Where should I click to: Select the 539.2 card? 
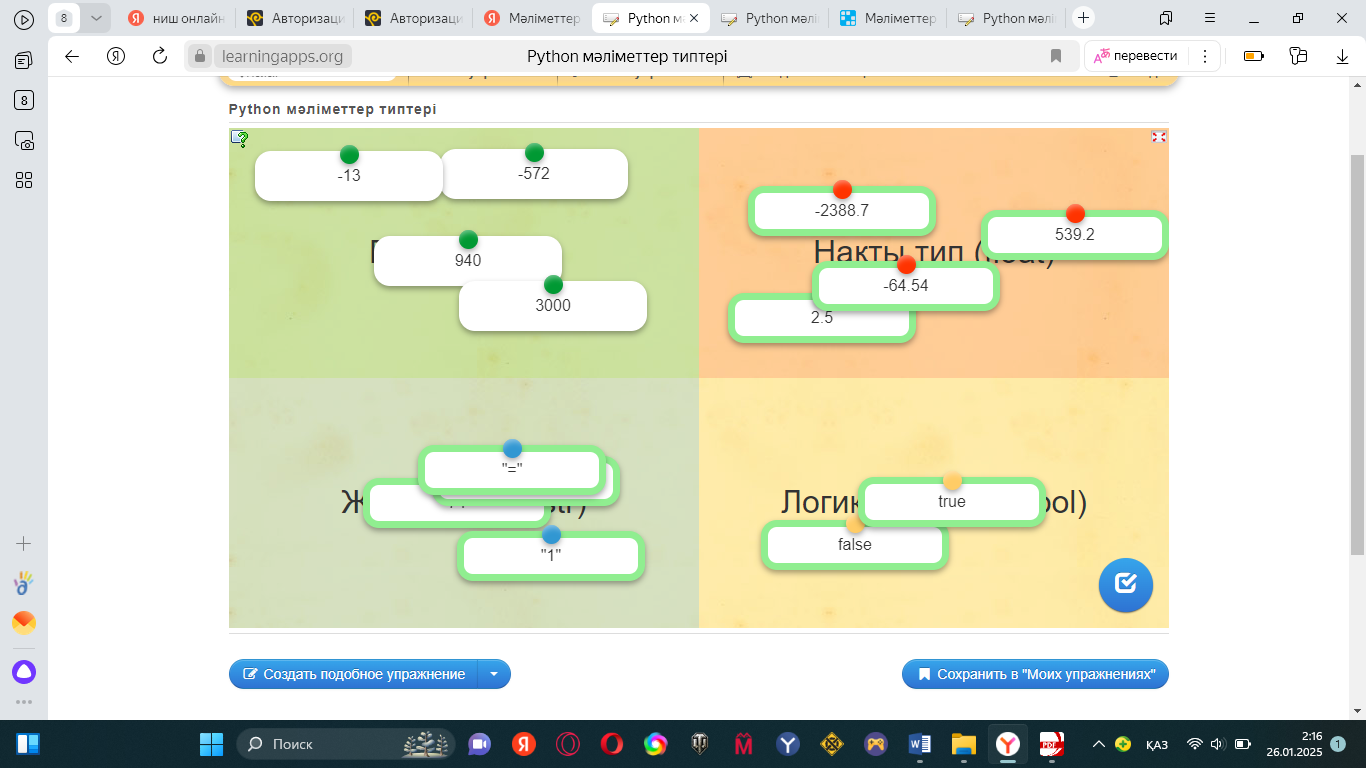click(x=1075, y=235)
